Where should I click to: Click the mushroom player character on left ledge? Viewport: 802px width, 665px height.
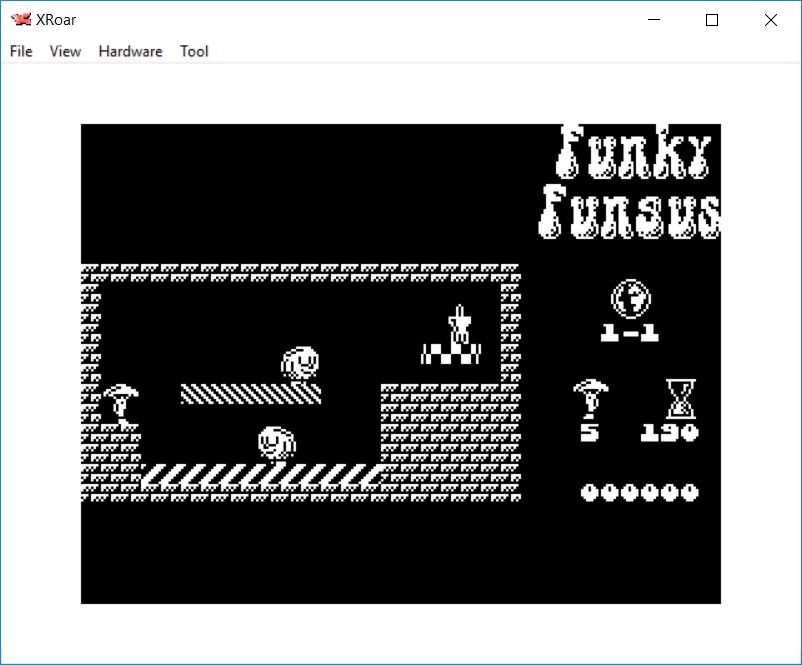click(x=120, y=405)
